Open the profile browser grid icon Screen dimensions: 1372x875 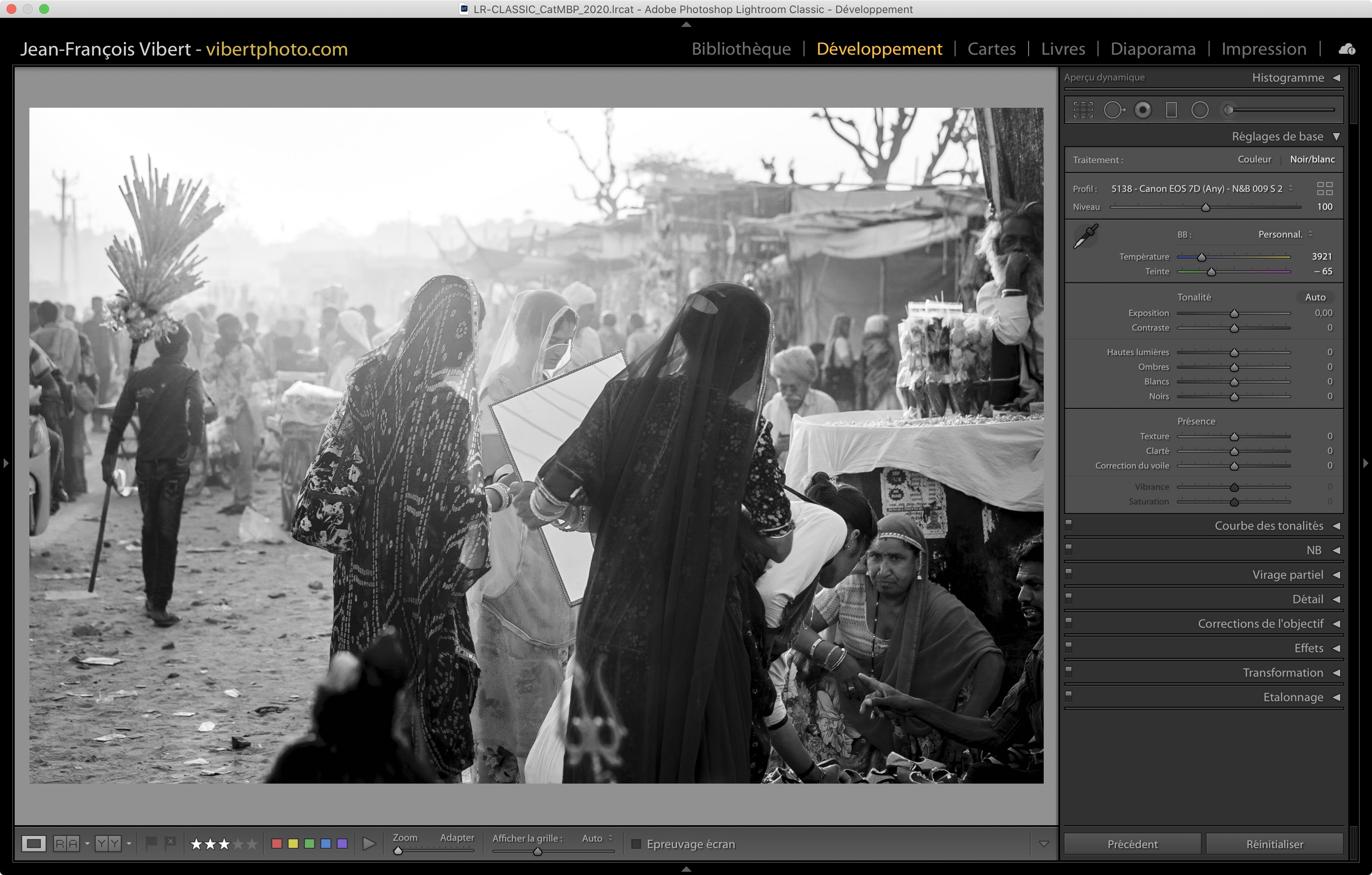1325,189
